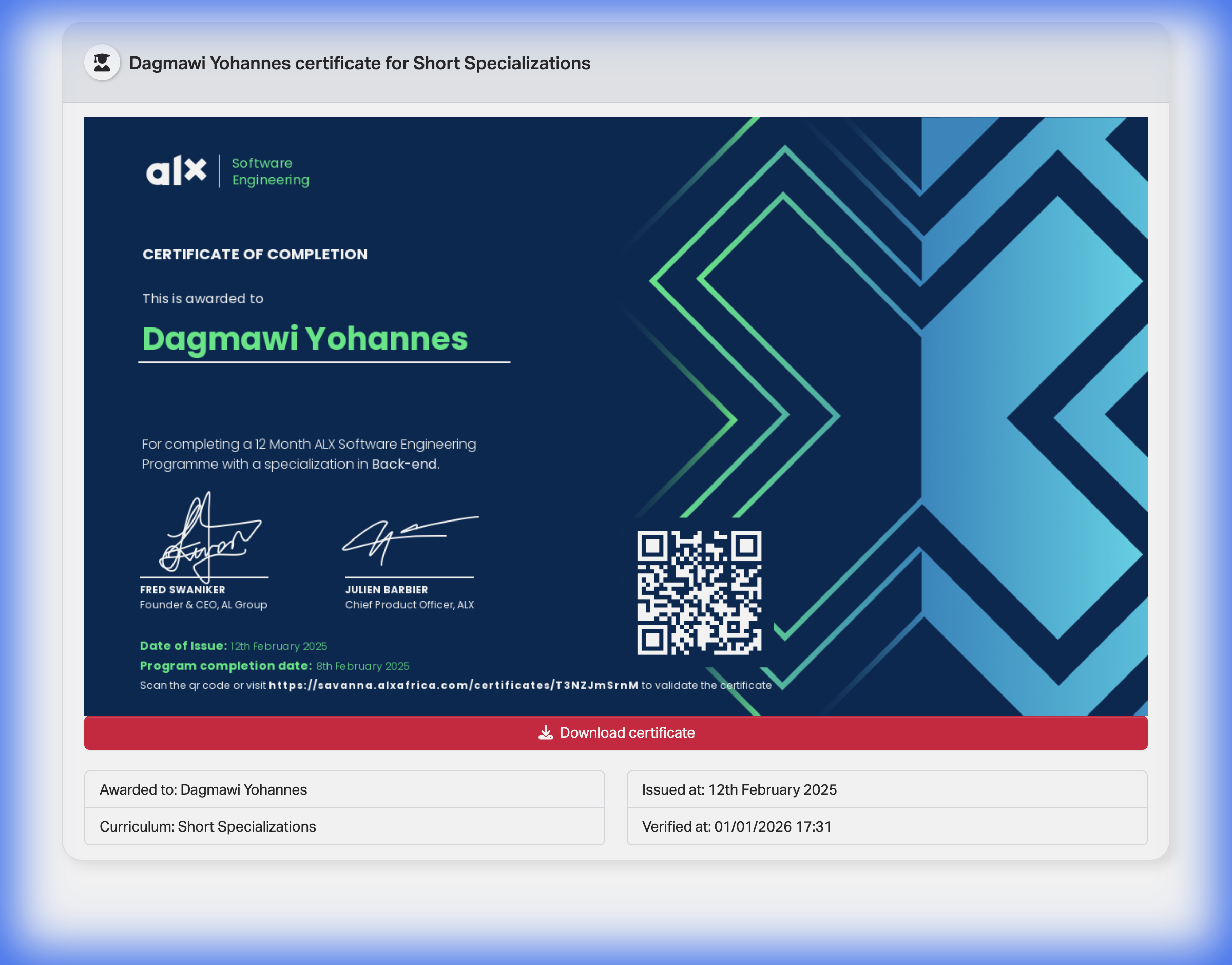Click 'Chief Product Officer, ALX' text
1232x965 pixels.
[410, 605]
